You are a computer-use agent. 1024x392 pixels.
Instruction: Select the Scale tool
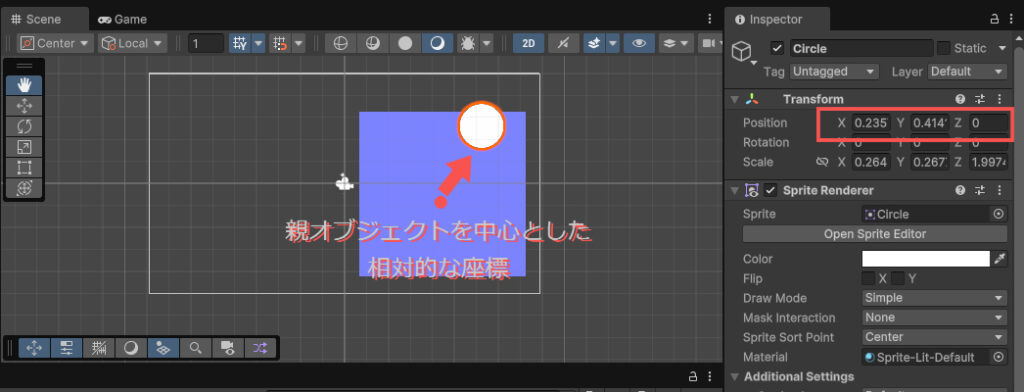[24, 147]
